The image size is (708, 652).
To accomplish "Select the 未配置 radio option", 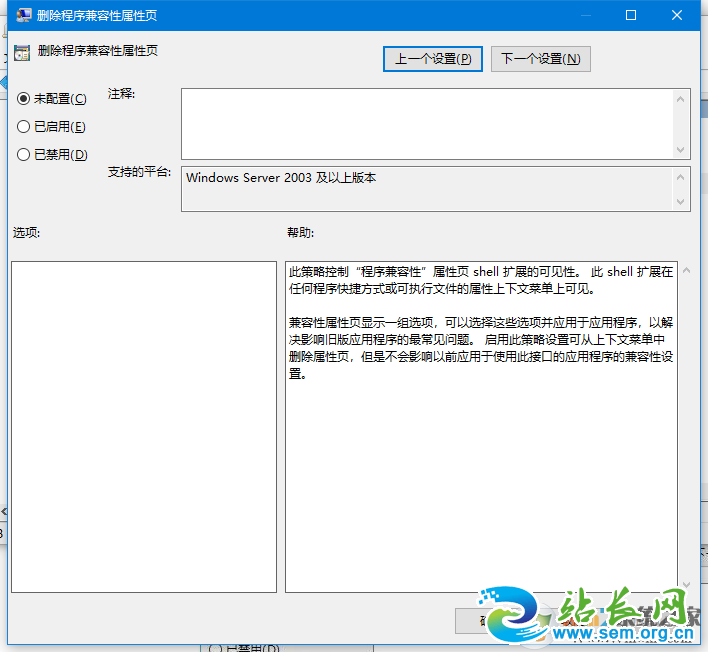I will (24, 99).
